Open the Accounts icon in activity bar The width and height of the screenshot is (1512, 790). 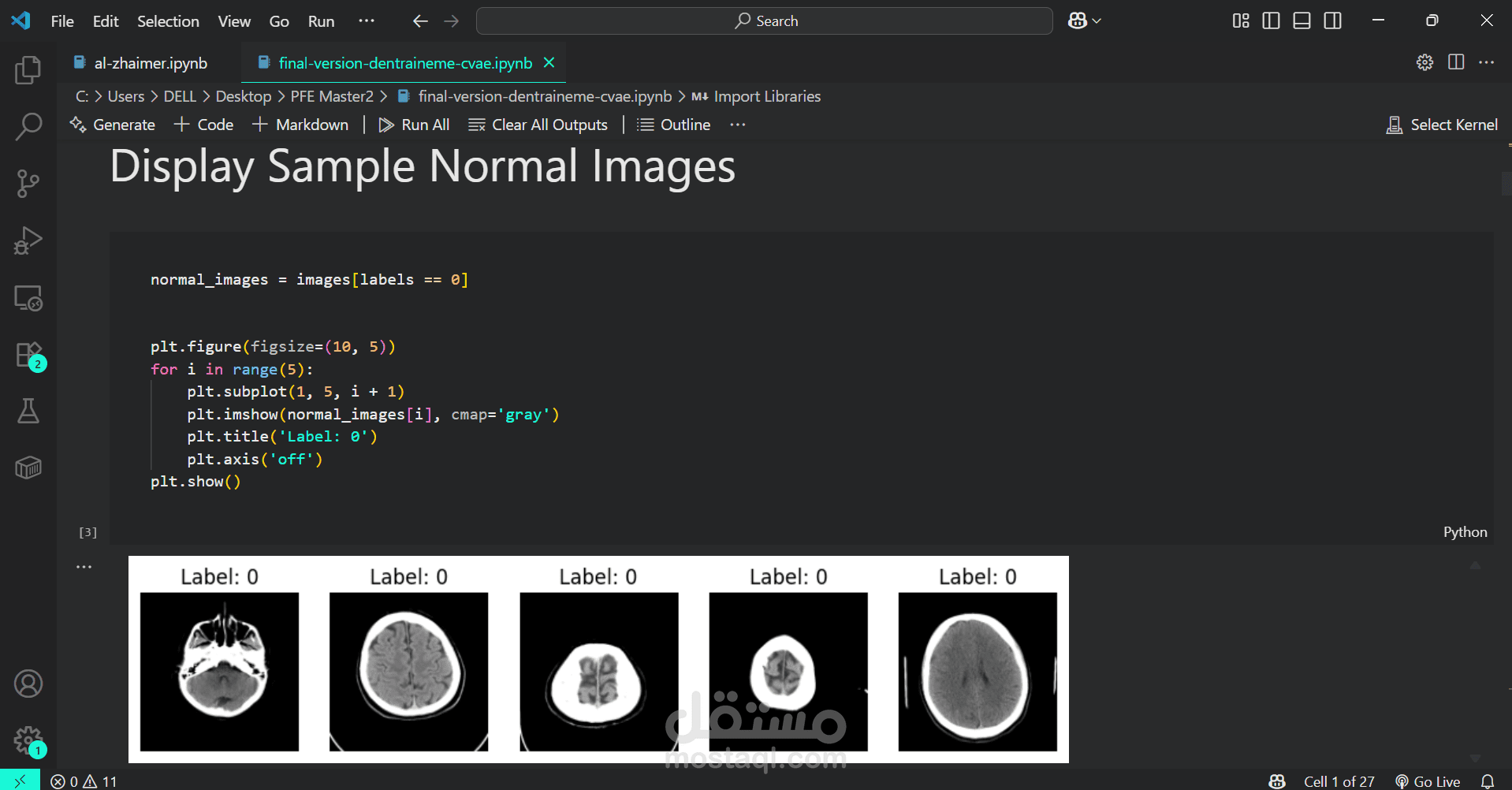click(28, 684)
